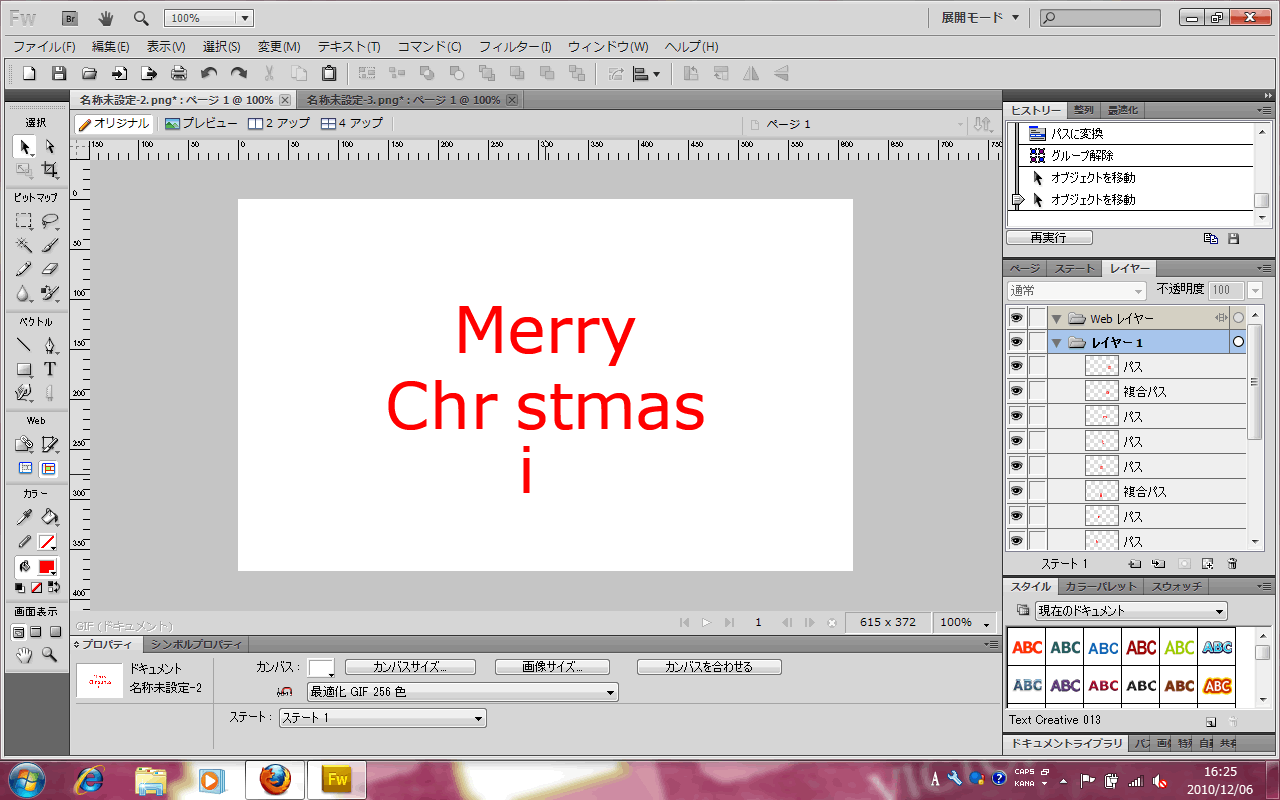This screenshot has height=800, width=1280.
Task: Select the Rubber Stamp tool
Action: click(49, 293)
